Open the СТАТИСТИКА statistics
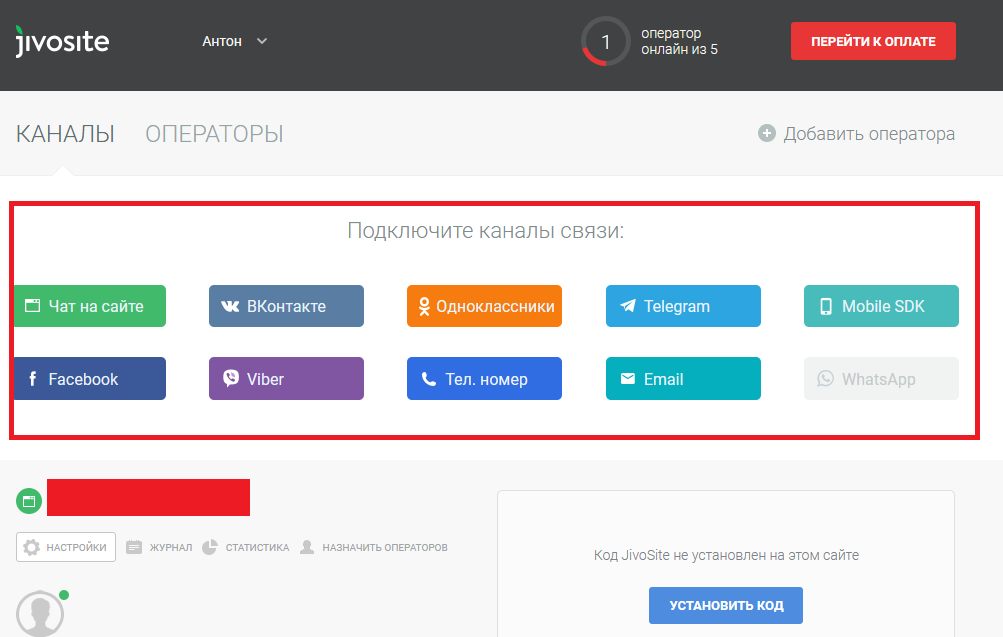Screen dimensions: 1003x637 (246, 547)
